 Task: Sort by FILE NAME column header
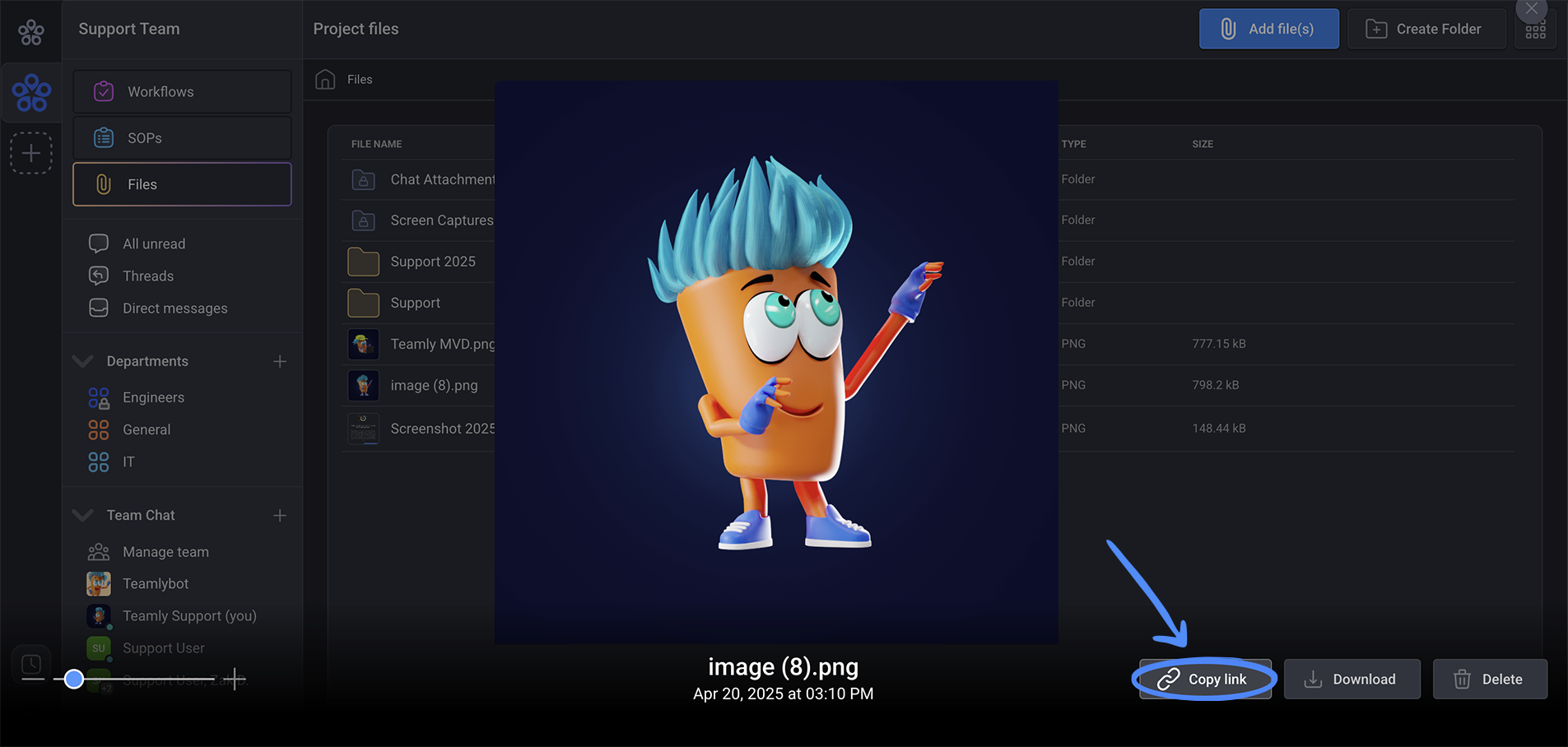click(x=376, y=144)
